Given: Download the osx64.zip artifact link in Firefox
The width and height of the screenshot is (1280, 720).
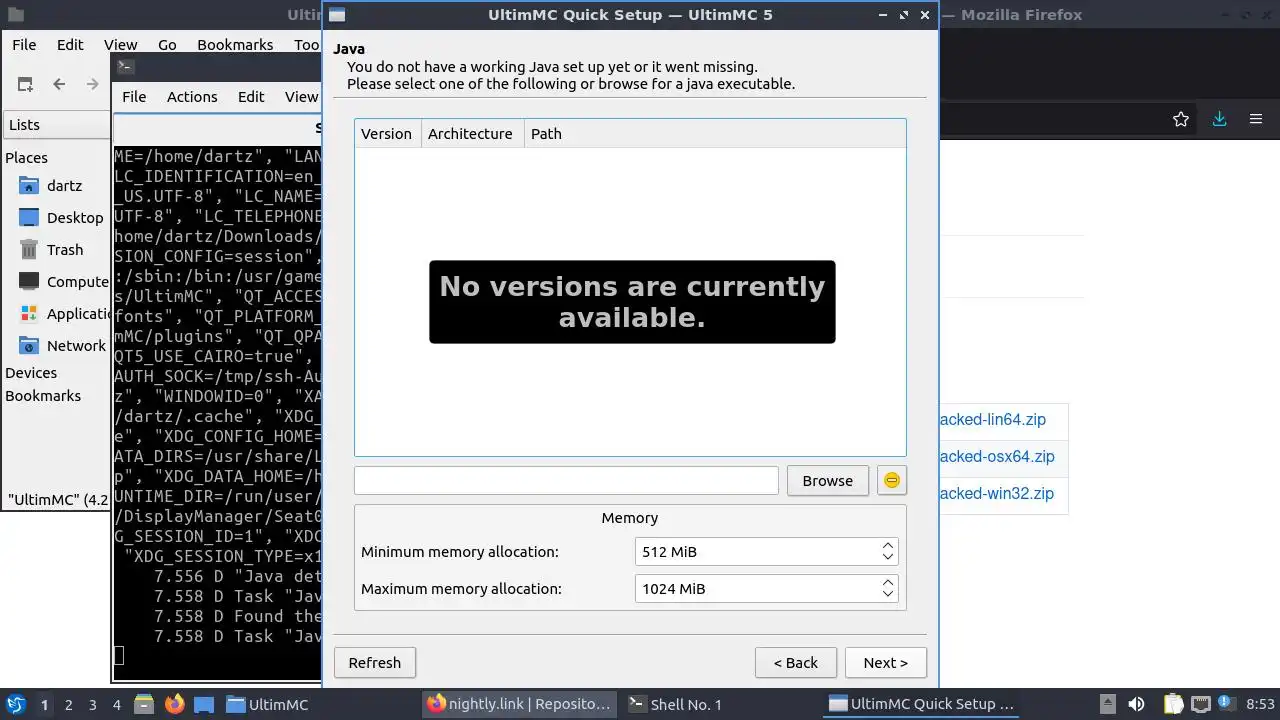Looking at the screenshot, I should [997, 457].
